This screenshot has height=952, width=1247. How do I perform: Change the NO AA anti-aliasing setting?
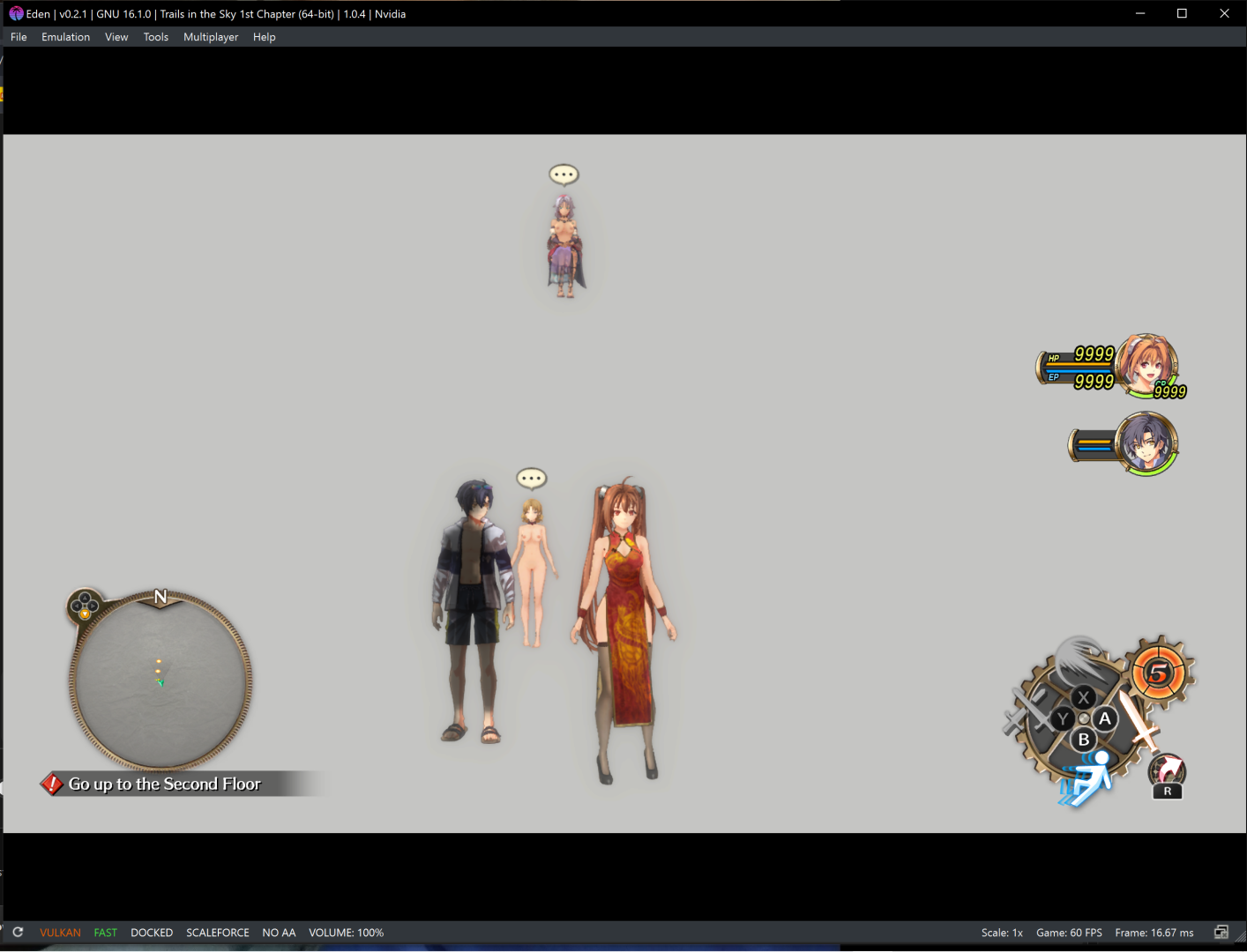coord(279,933)
